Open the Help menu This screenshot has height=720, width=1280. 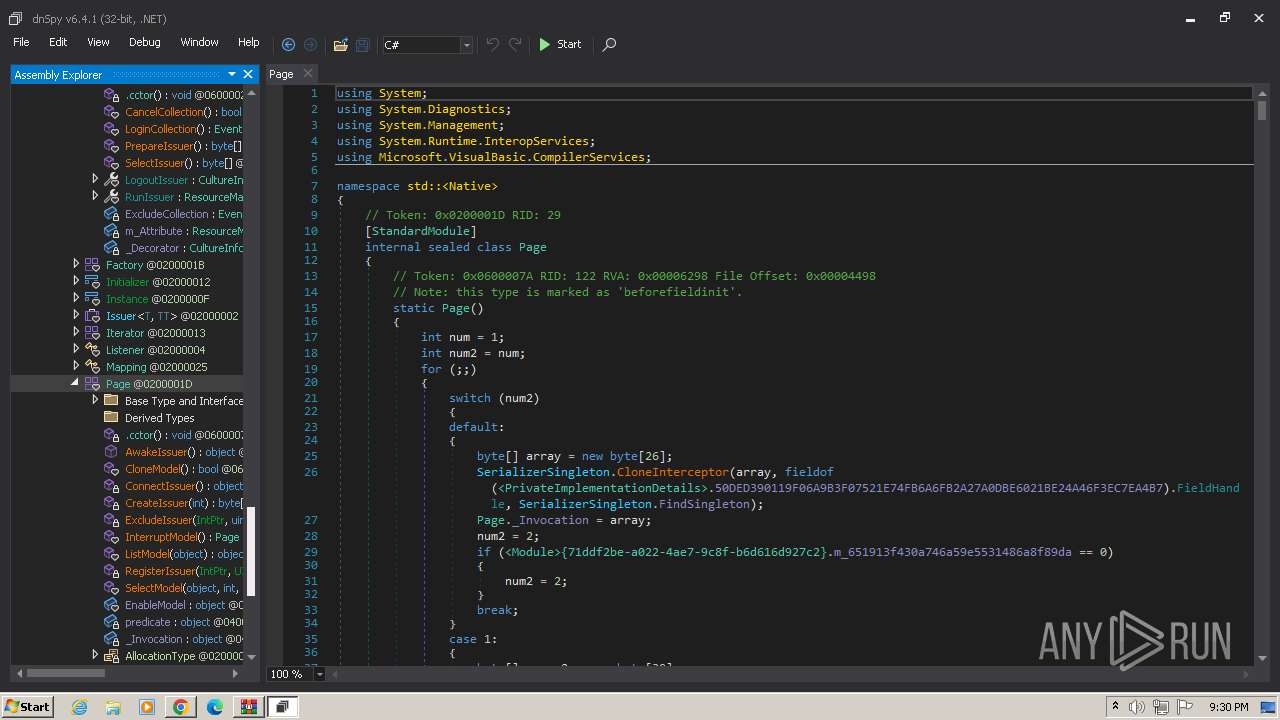[248, 42]
